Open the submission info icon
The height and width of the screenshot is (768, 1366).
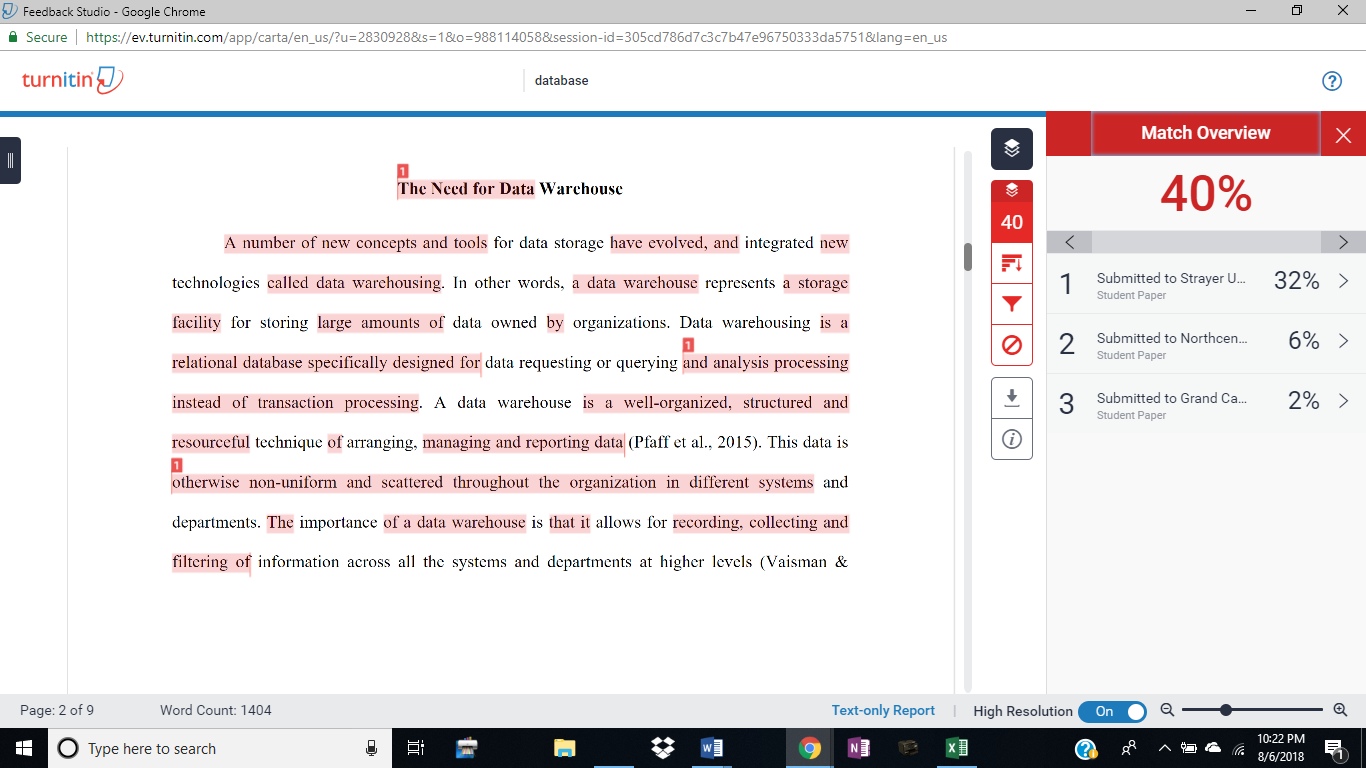click(x=1012, y=439)
